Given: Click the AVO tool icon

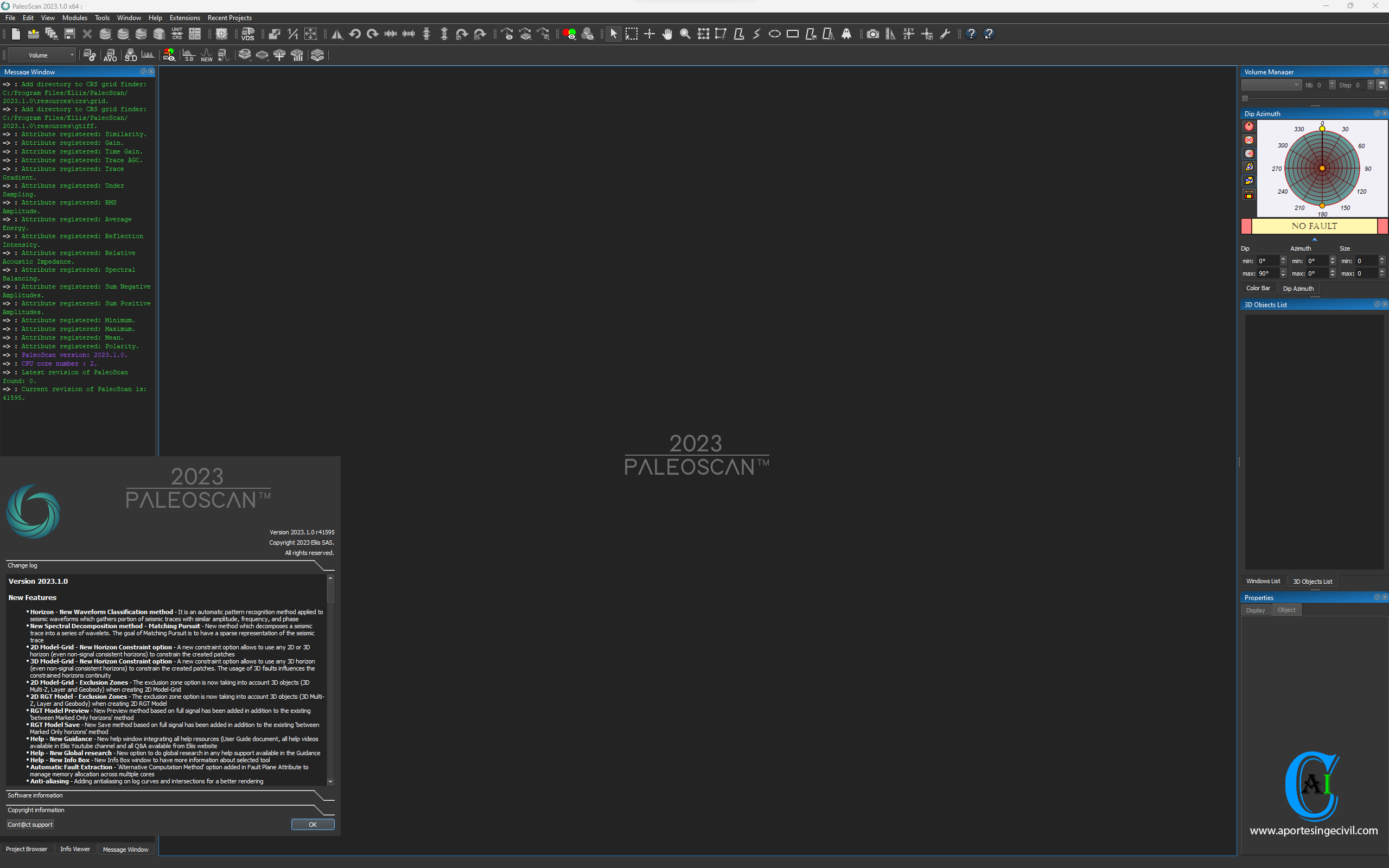Looking at the screenshot, I should [x=110, y=56].
